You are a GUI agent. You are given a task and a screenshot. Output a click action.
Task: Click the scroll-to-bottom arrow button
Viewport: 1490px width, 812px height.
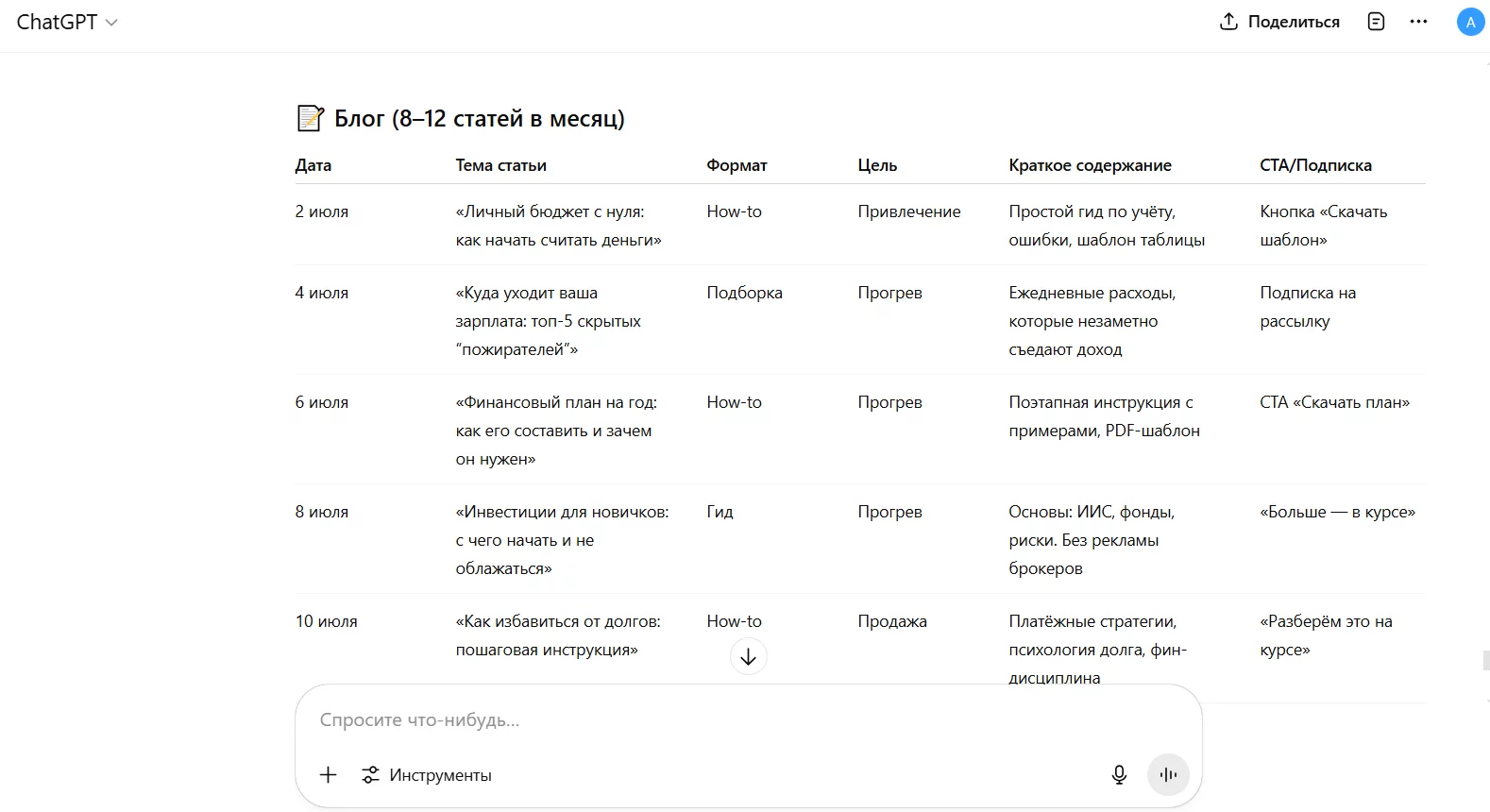point(748,656)
